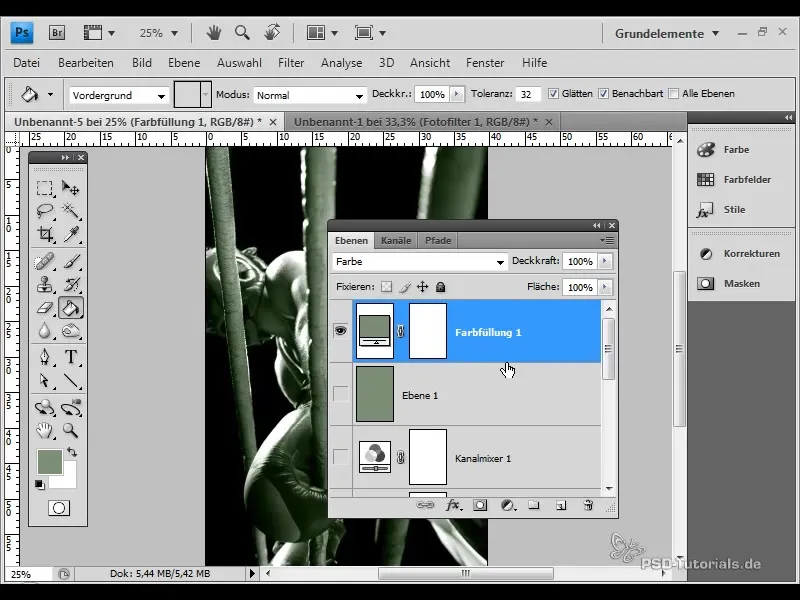Toggle Quick Mask mode
This screenshot has height=600, width=800.
[x=59, y=508]
